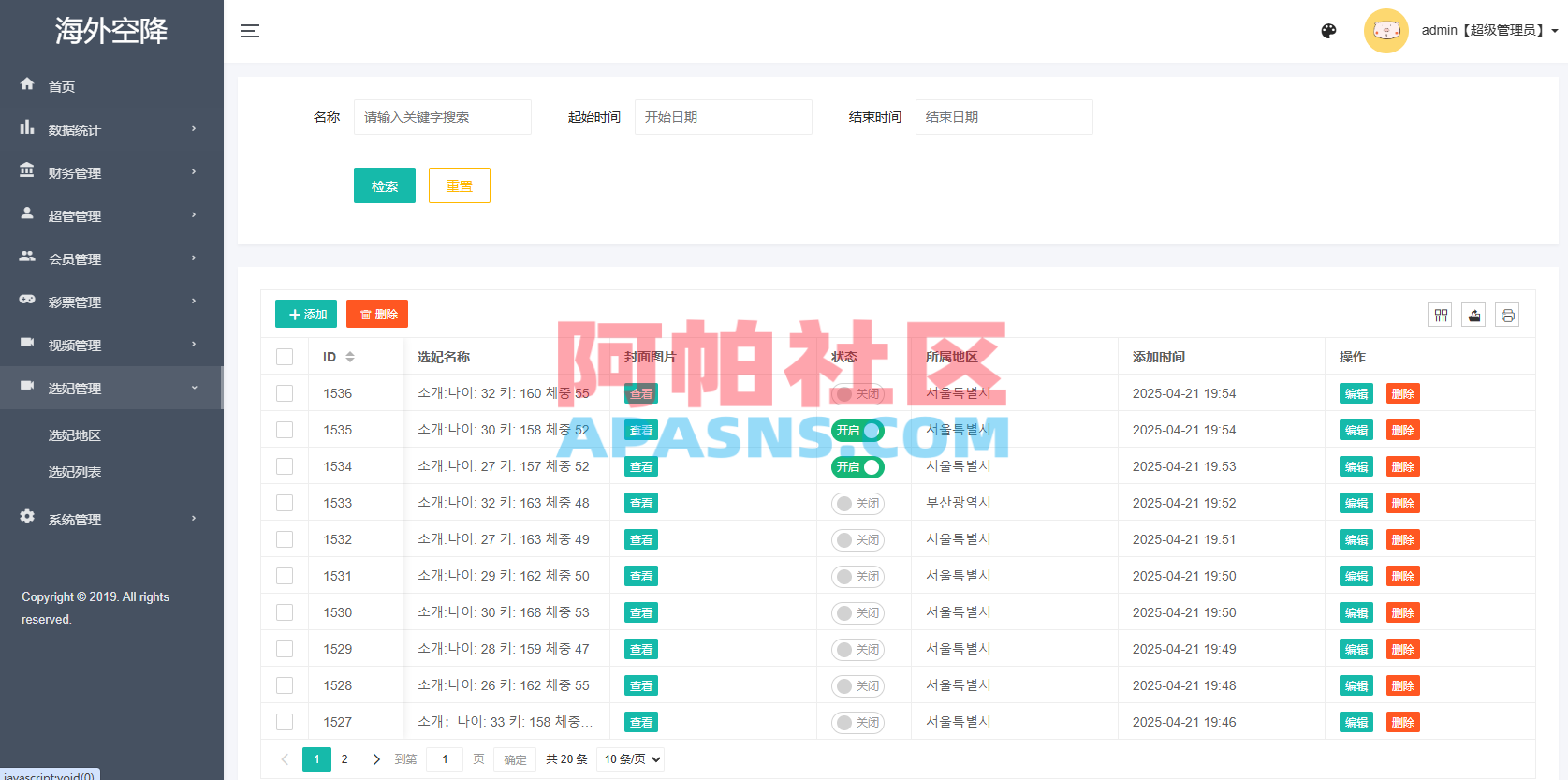Turn off the status switch for row 1534
This screenshot has width=1568, height=780.
pyautogui.click(x=857, y=467)
